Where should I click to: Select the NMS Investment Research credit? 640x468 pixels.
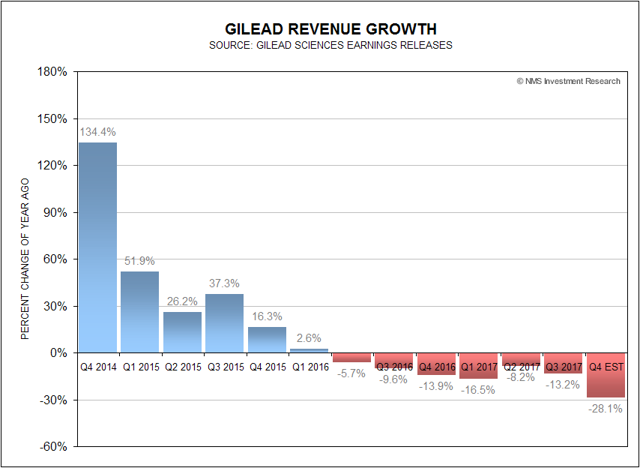point(569,81)
